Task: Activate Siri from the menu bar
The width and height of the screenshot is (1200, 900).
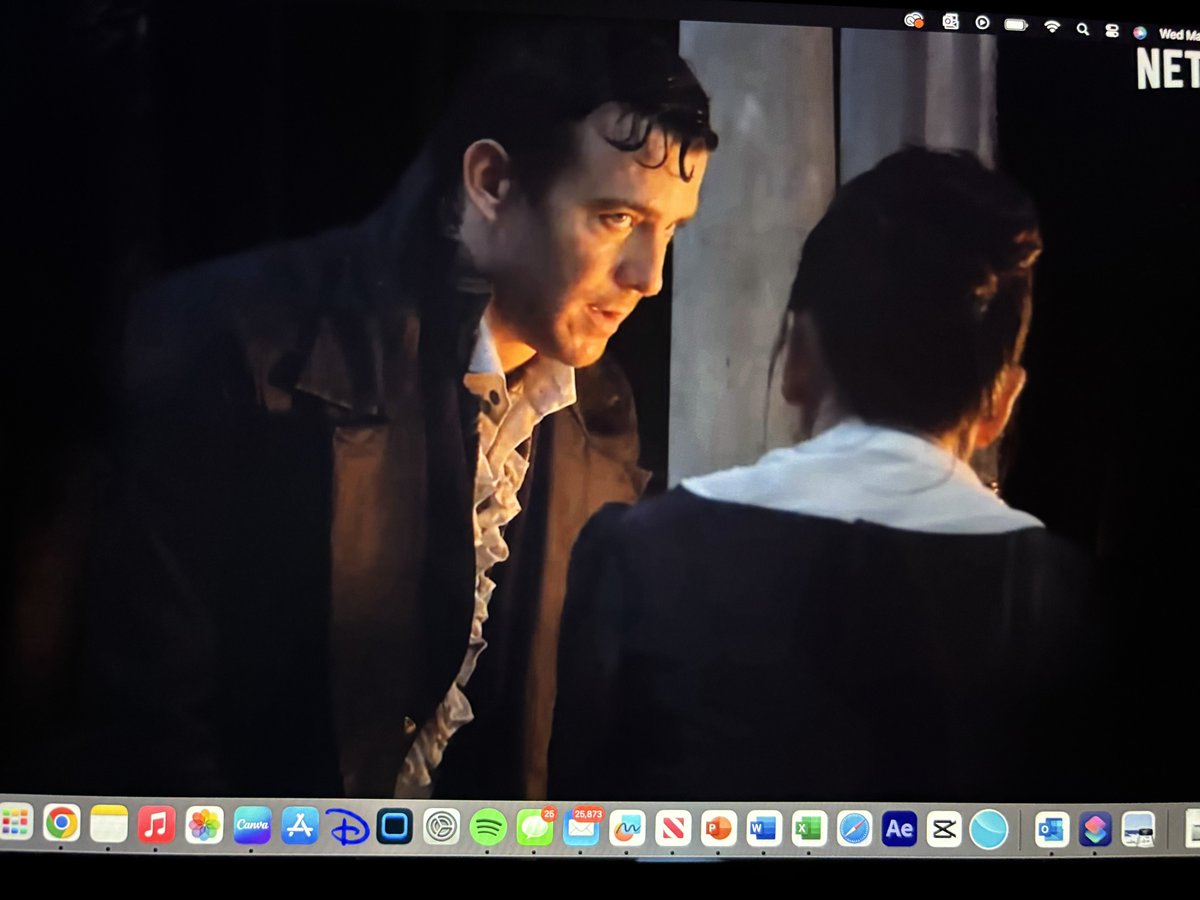Action: pos(1140,32)
